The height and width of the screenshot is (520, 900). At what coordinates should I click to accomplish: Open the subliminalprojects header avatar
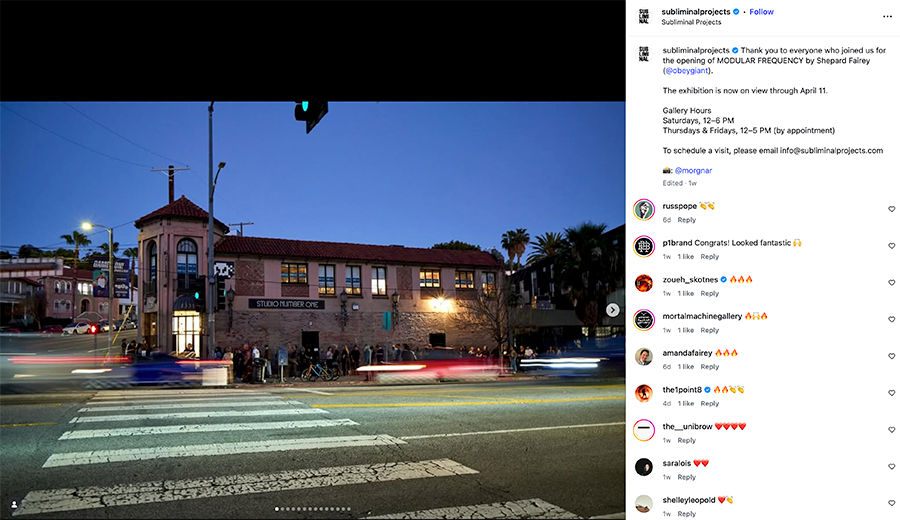(643, 17)
